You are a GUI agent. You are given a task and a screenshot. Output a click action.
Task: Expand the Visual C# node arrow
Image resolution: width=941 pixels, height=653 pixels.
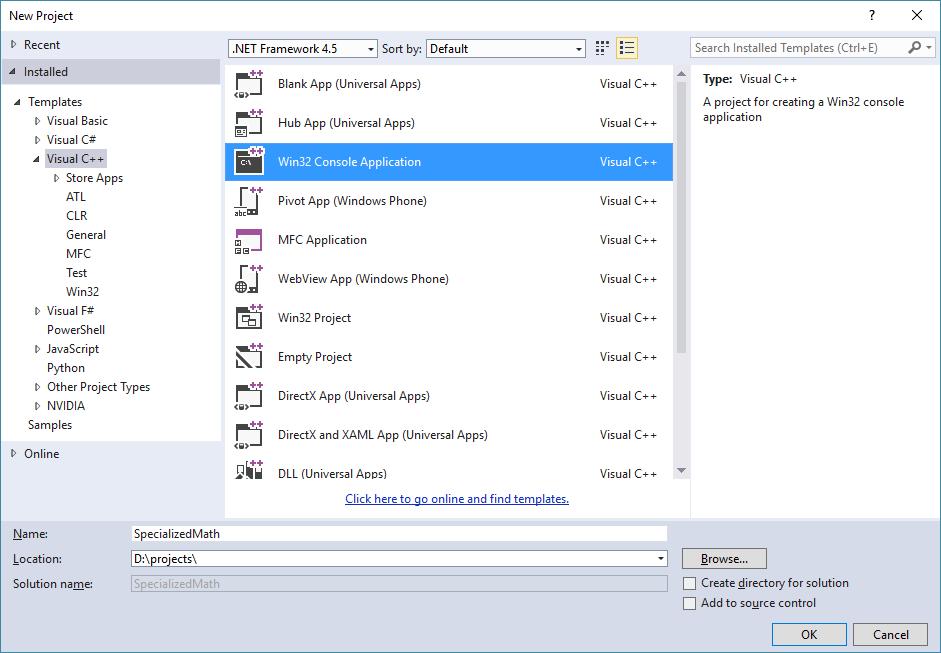click(x=37, y=140)
